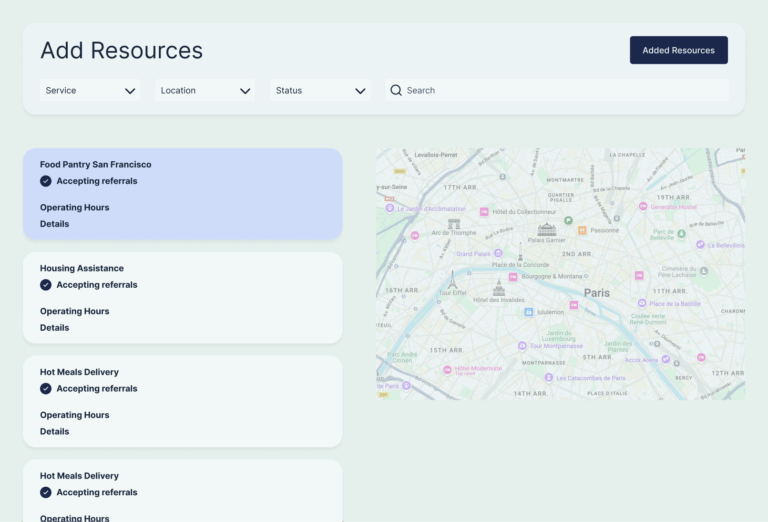
Task: Open the Service filter dropdown
Action: [x=90, y=90]
